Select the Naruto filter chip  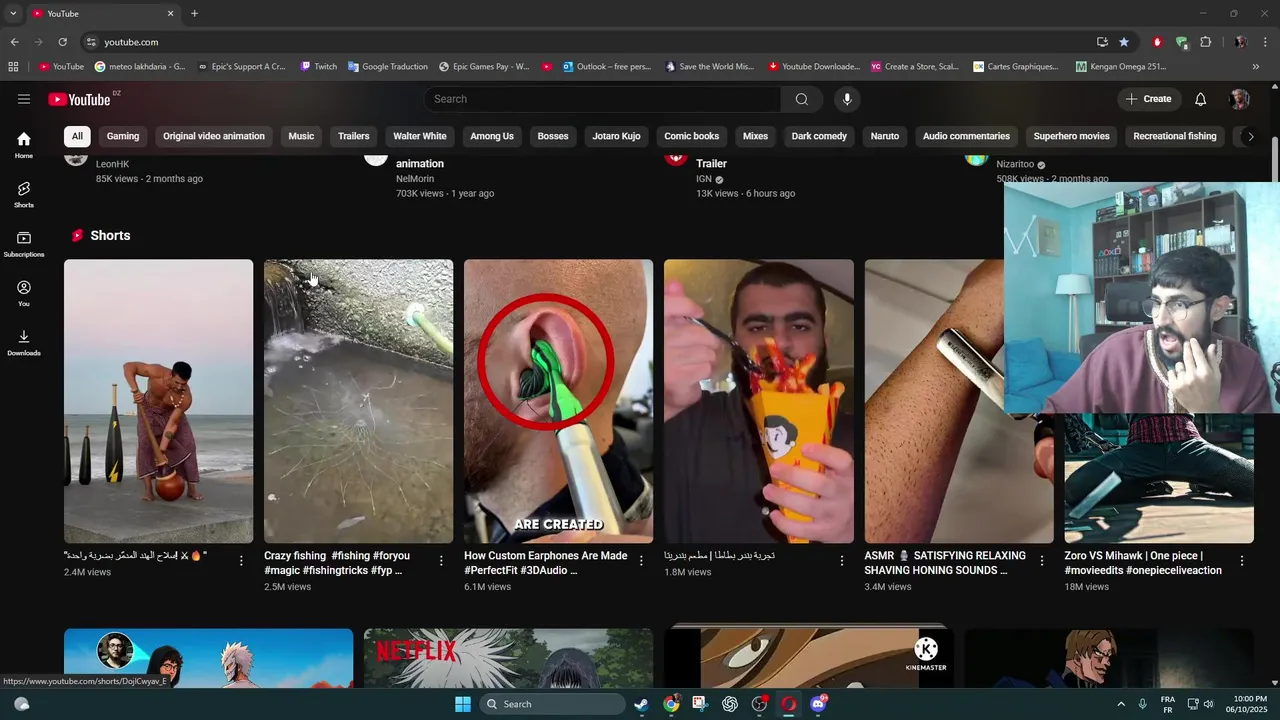pyautogui.click(x=885, y=136)
